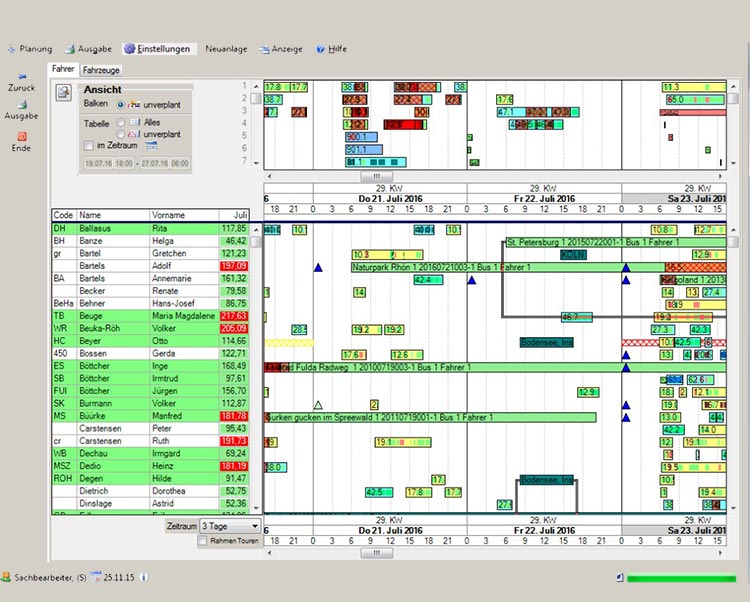Click the upper chart right-side scroll up arrow
Screen dimensions: 750x602
tap(733, 87)
